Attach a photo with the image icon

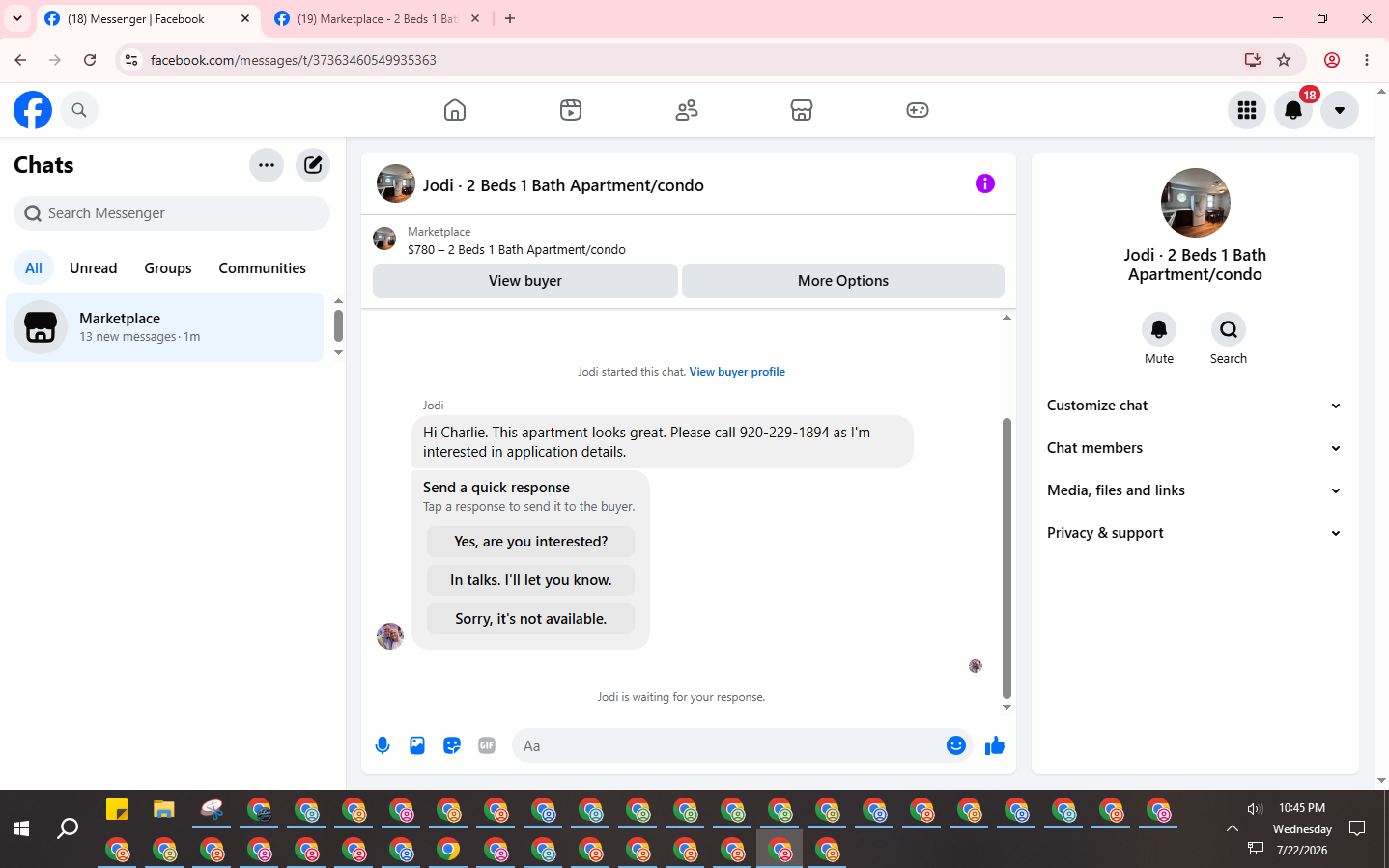pyautogui.click(x=417, y=745)
